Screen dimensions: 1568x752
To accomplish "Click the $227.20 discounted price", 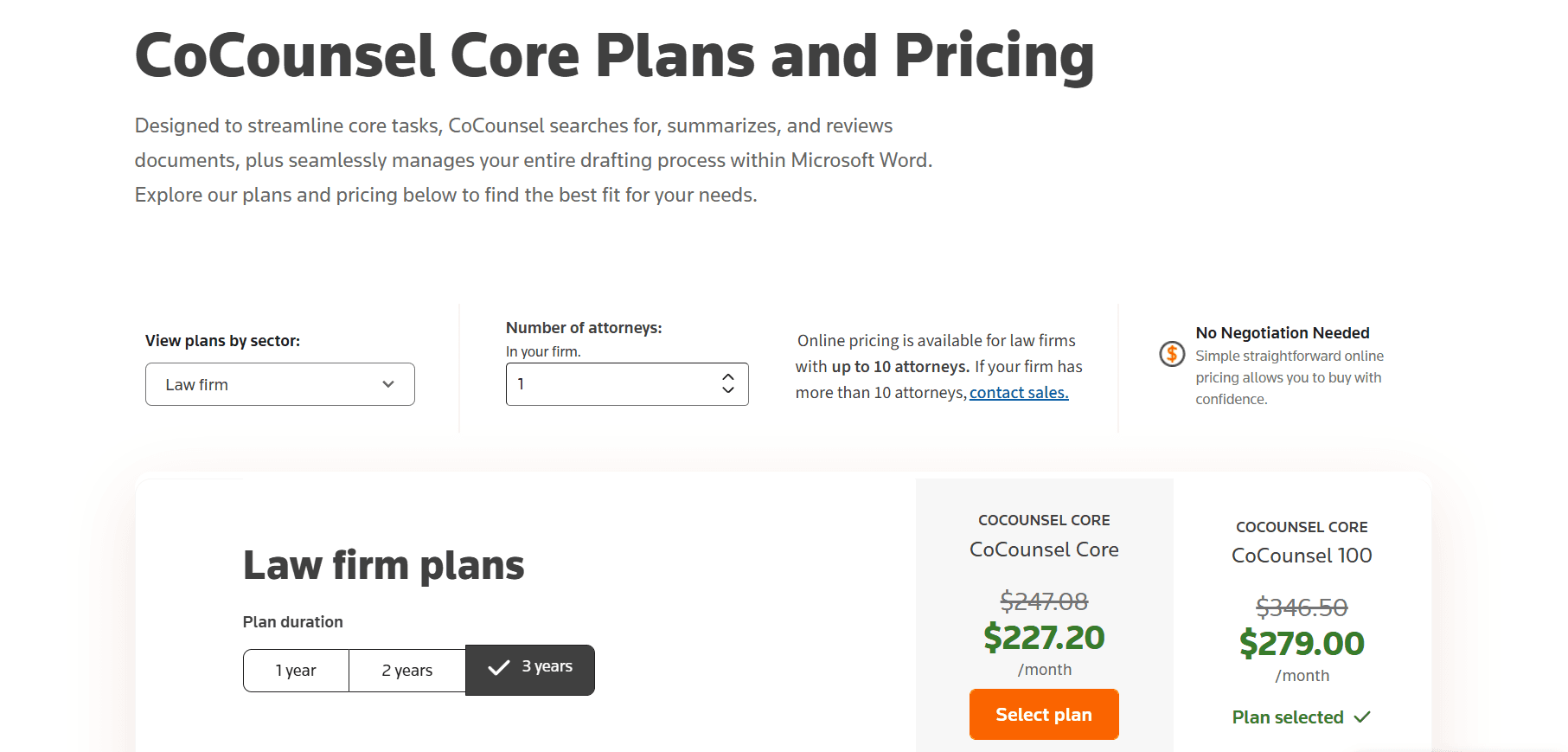I will point(1044,638).
